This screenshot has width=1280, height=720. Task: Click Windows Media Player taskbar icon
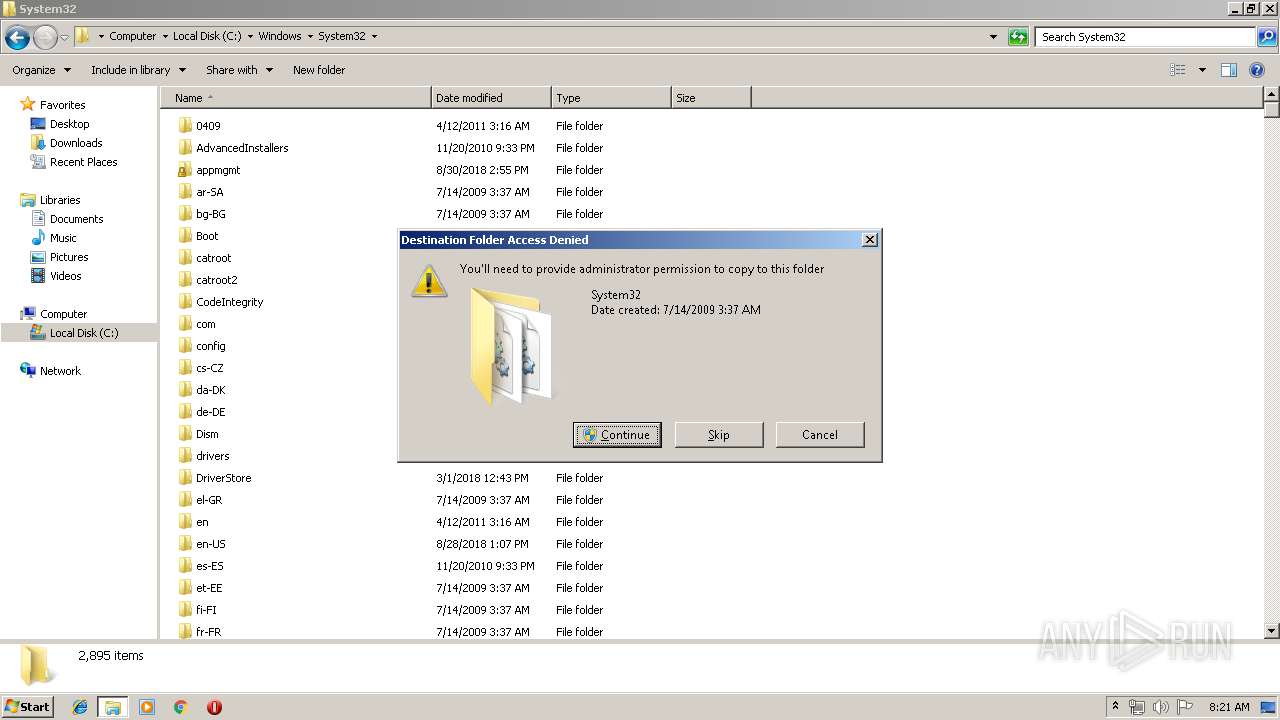(147, 707)
